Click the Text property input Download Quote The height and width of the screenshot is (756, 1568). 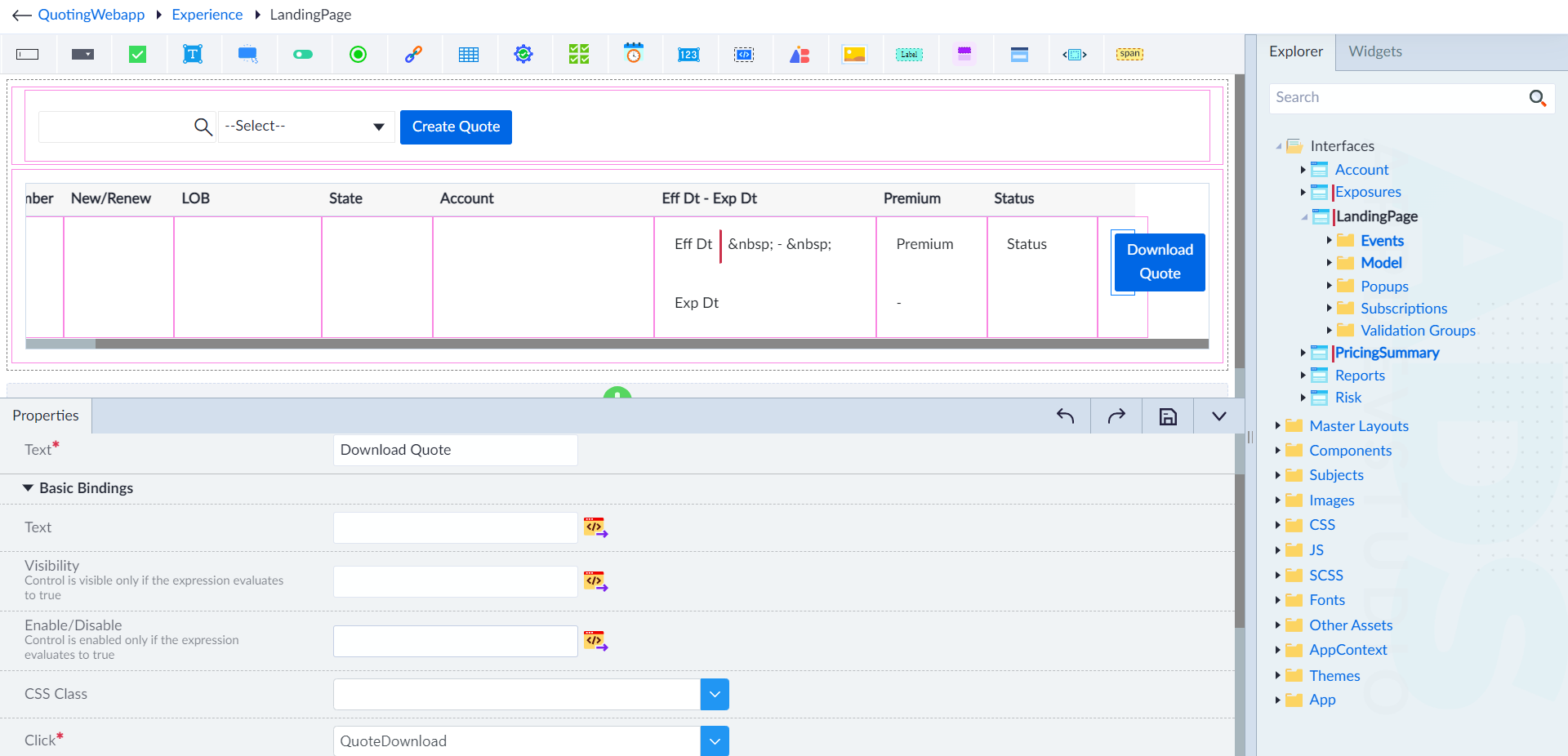[x=455, y=450]
